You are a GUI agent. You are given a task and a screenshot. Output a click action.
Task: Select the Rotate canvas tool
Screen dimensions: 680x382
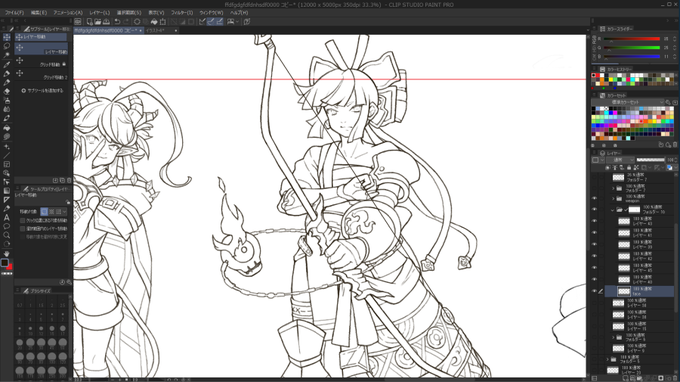pyautogui.click(x=7, y=244)
